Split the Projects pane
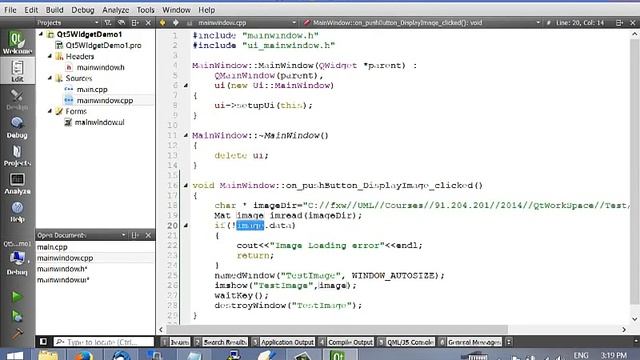This screenshot has width=640, height=360. [135, 23]
